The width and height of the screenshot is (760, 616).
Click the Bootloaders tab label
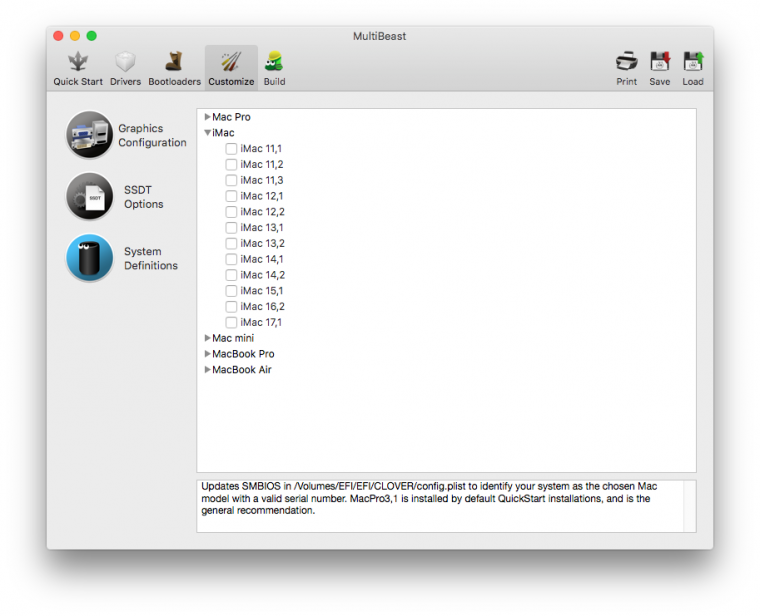click(174, 82)
